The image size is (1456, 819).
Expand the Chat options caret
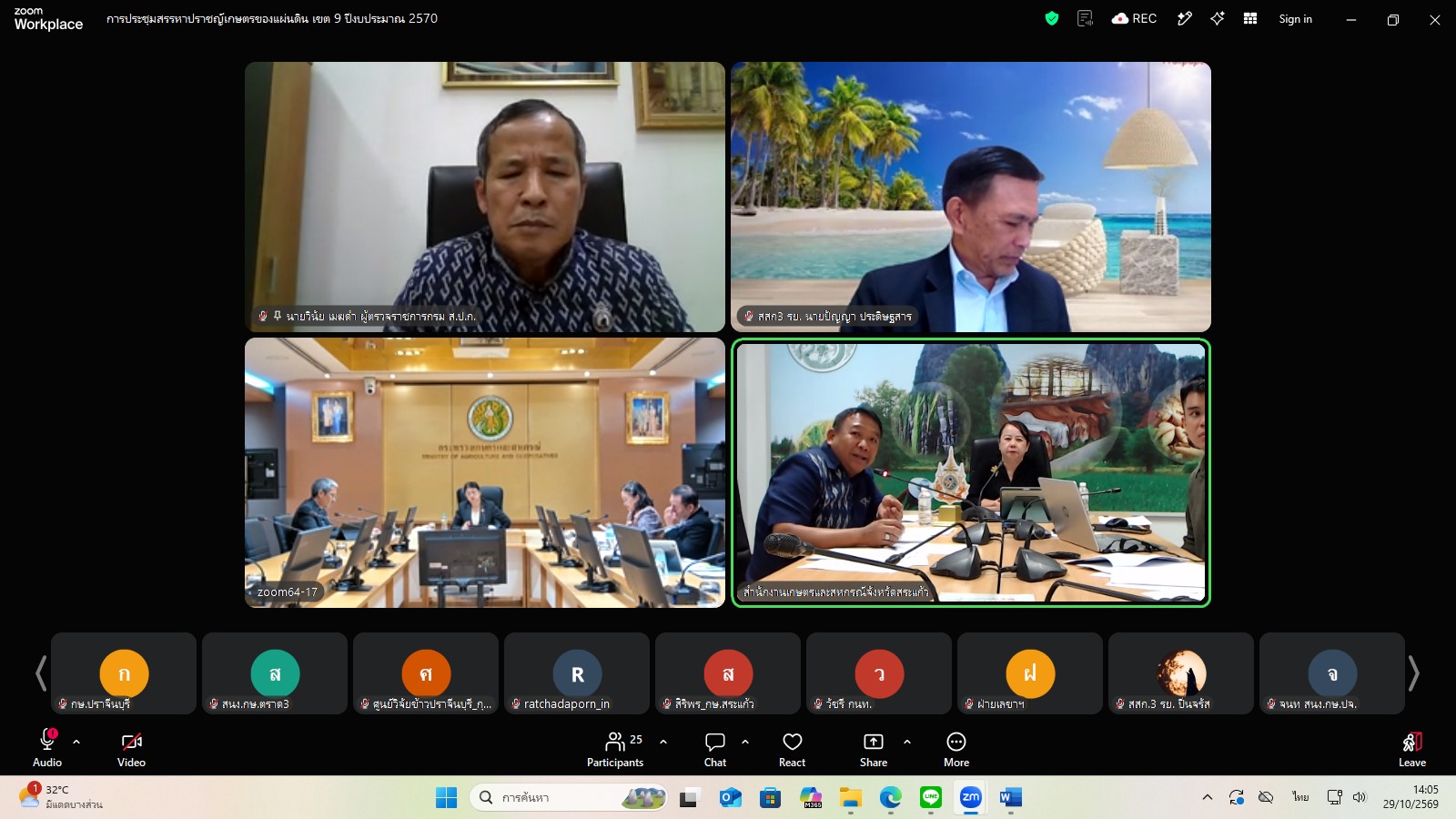[745, 742]
